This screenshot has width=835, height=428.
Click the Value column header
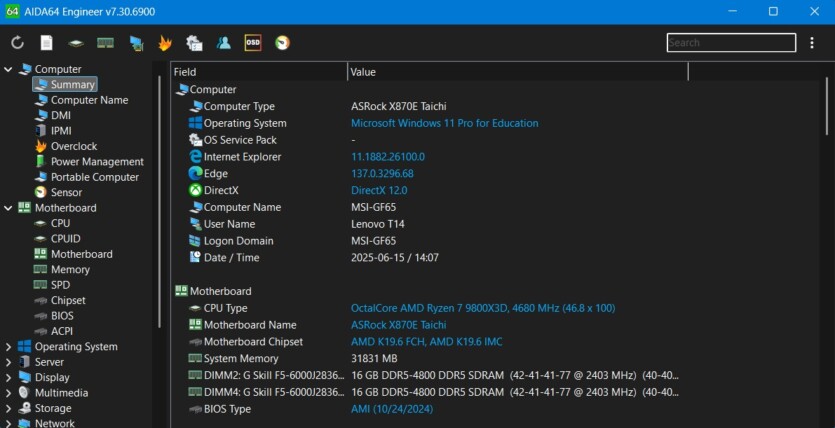(518, 72)
